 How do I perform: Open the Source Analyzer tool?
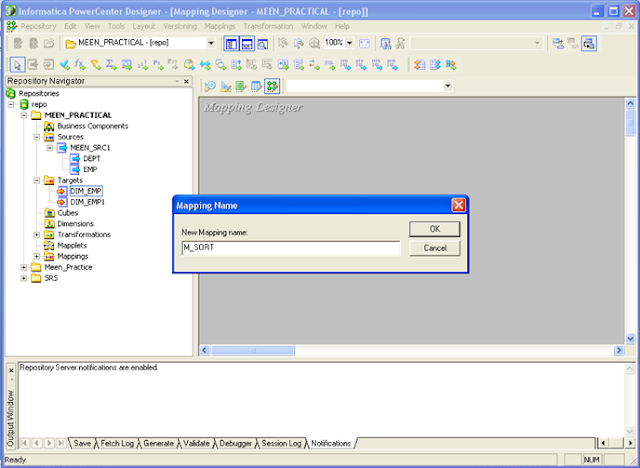point(210,86)
